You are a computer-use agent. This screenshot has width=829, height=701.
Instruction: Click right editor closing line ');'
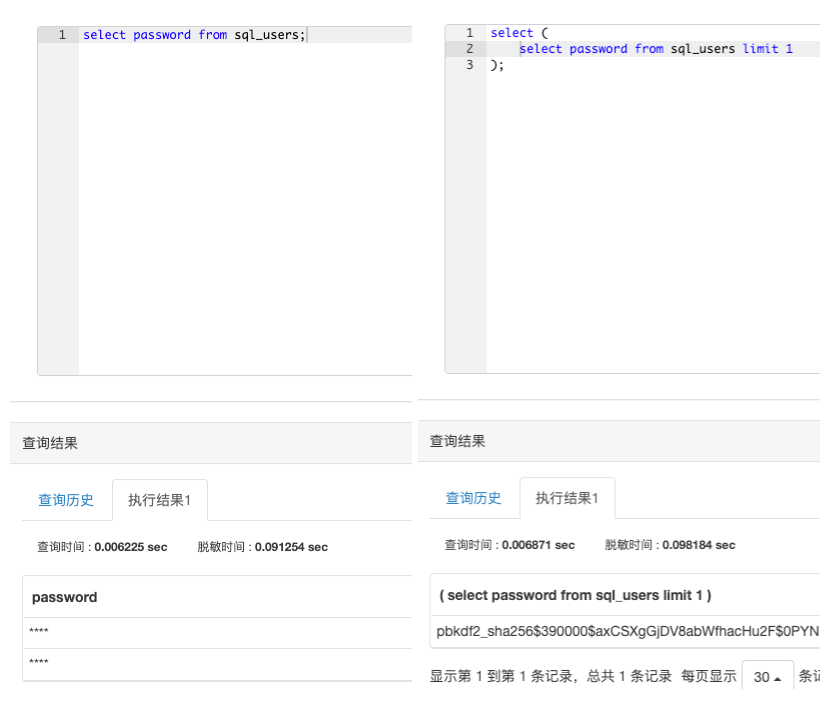point(497,65)
